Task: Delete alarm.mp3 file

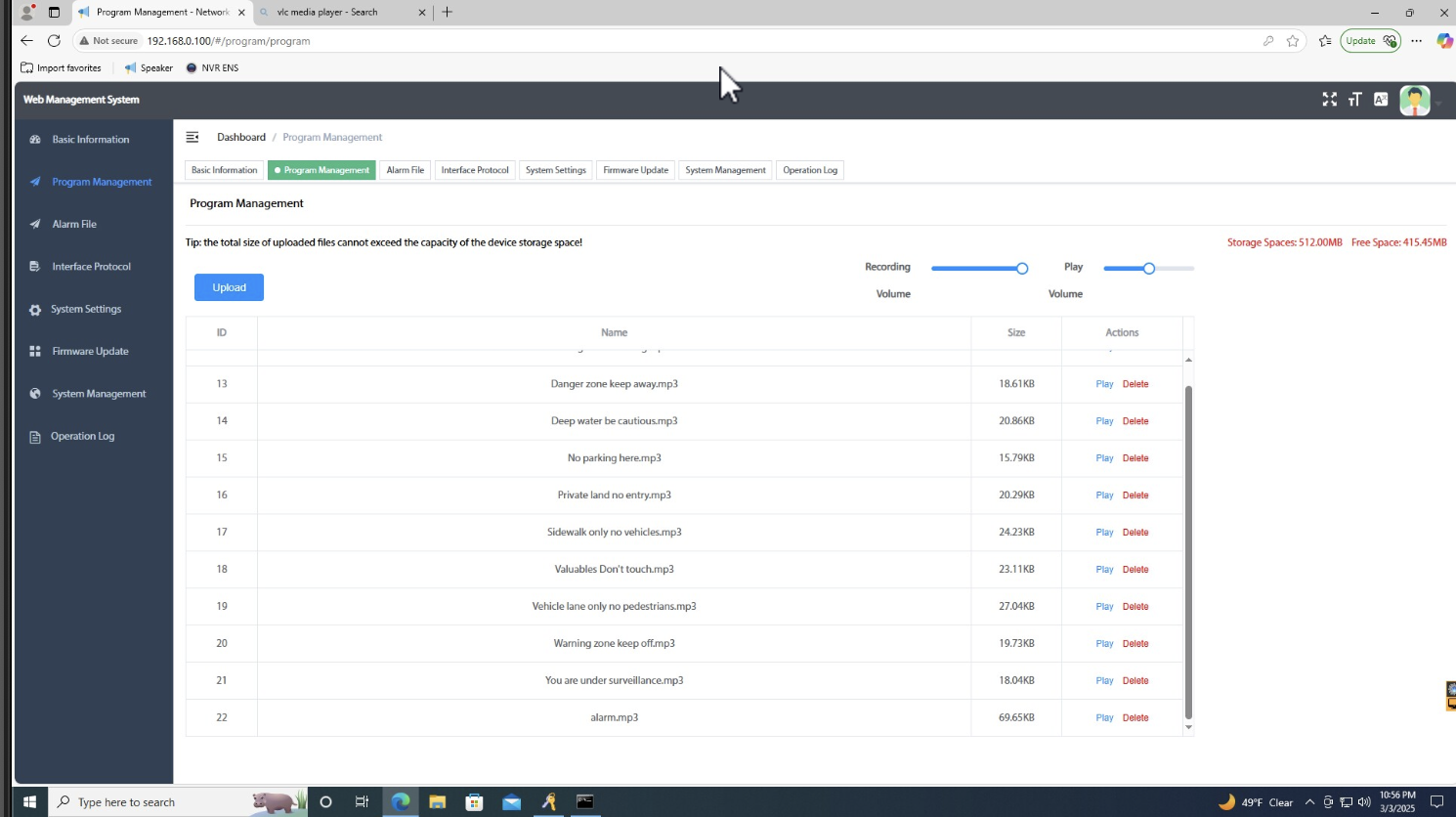Action: click(x=1135, y=718)
